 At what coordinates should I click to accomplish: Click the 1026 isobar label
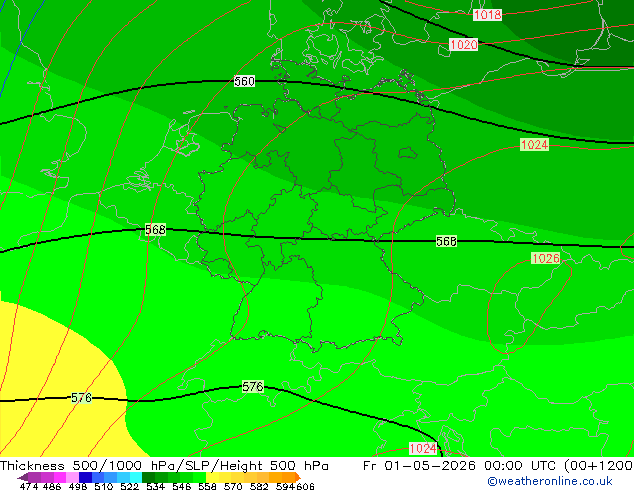546,258
